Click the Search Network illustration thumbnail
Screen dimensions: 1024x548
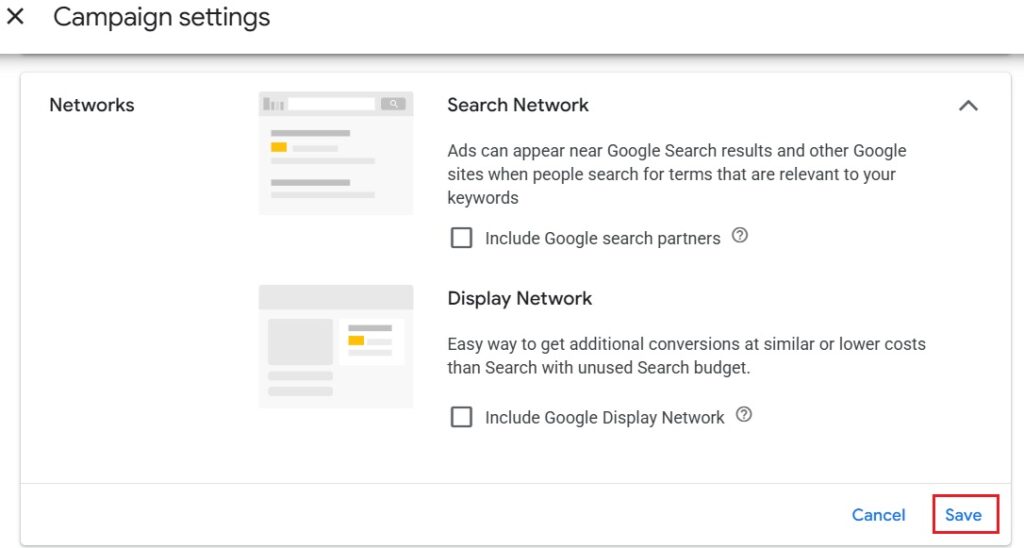pos(335,152)
